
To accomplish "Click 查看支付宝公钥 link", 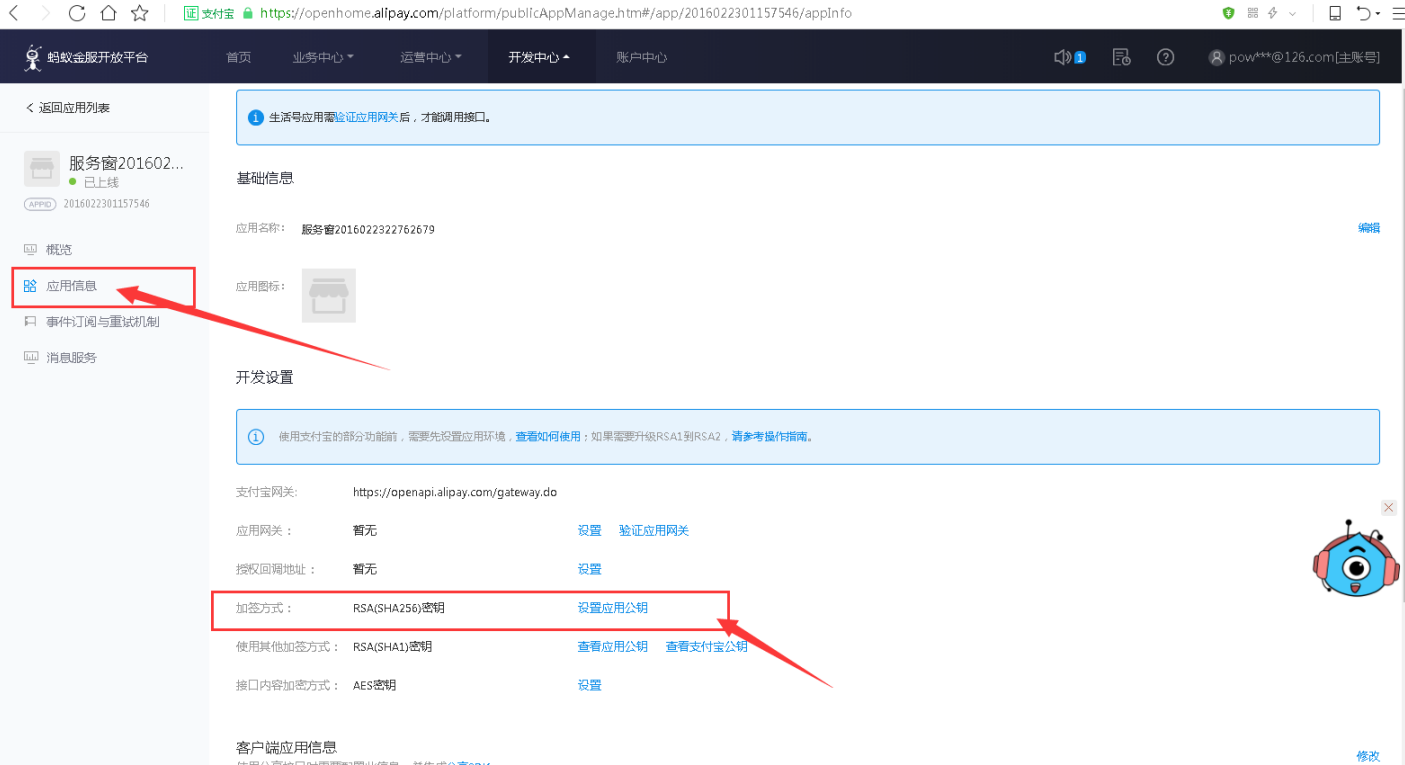I will tap(707, 647).
